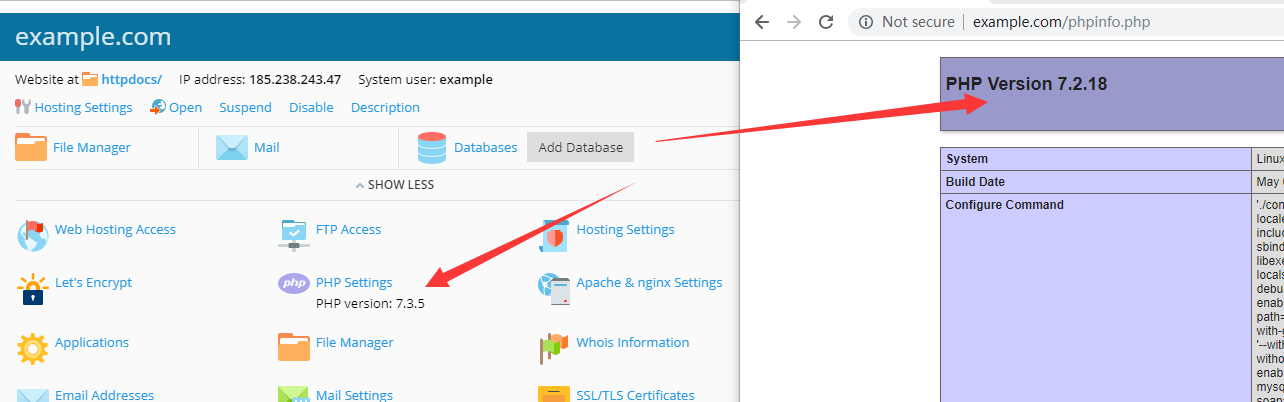Click the Databases stack icon
Viewport: 1284px width, 402px height.
(432, 147)
